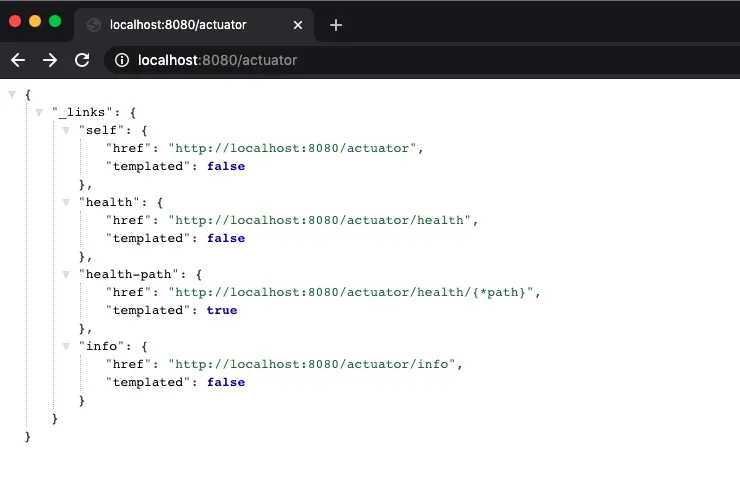Go back to the previous page
740x496 pixels.
coord(18,60)
